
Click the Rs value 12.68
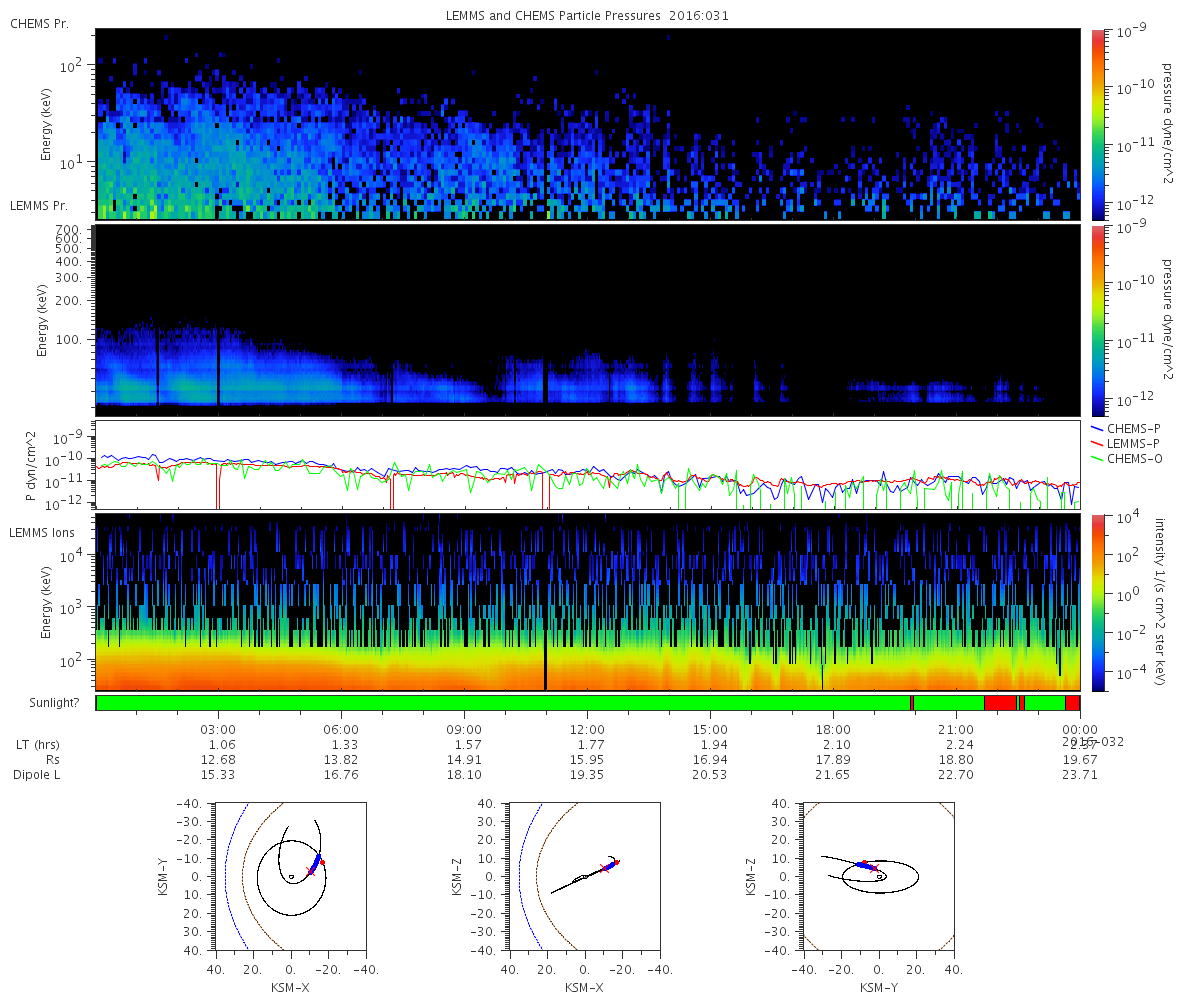218,760
